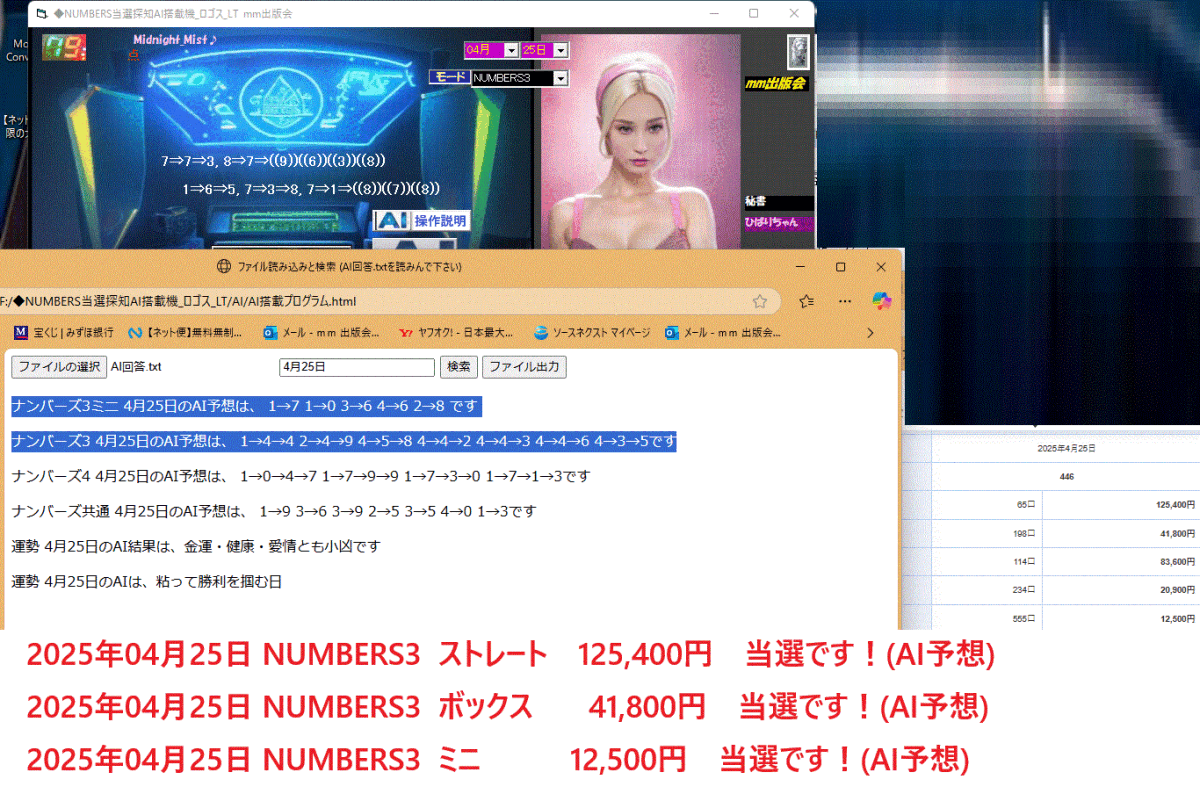Click the 65口 cell in results table
This screenshot has width=1200, height=794.
987,505
